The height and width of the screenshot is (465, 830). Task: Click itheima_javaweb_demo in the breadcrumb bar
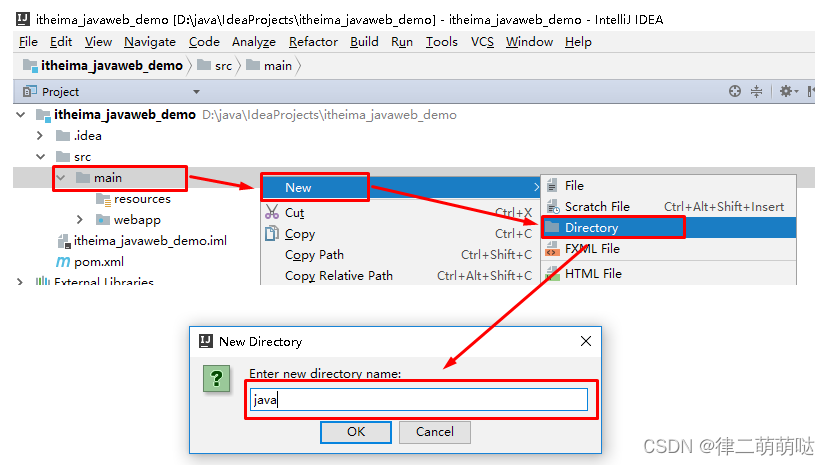coord(112,66)
